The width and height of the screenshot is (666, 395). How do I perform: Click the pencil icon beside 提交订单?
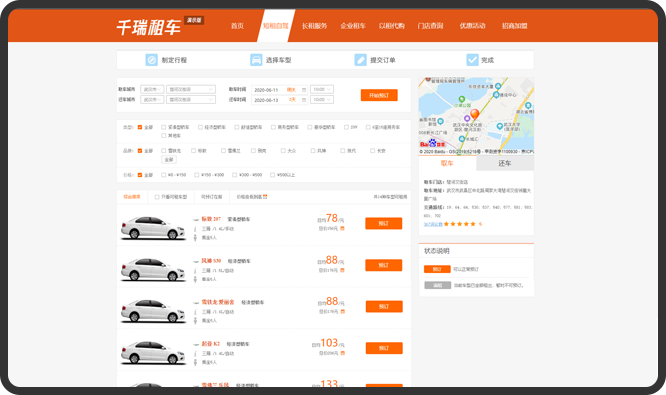[361, 60]
